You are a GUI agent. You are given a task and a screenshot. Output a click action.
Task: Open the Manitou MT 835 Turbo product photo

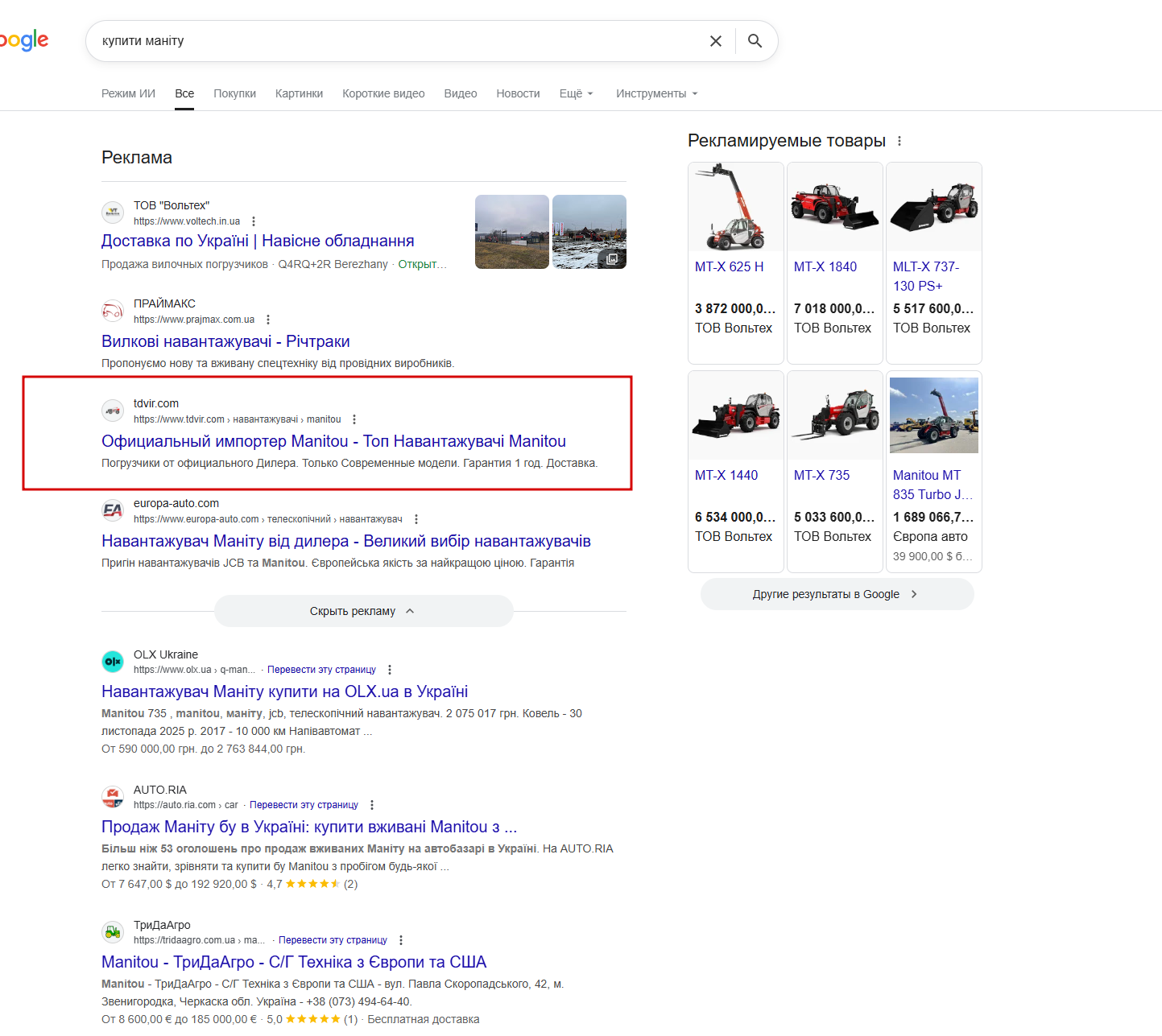coord(934,415)
